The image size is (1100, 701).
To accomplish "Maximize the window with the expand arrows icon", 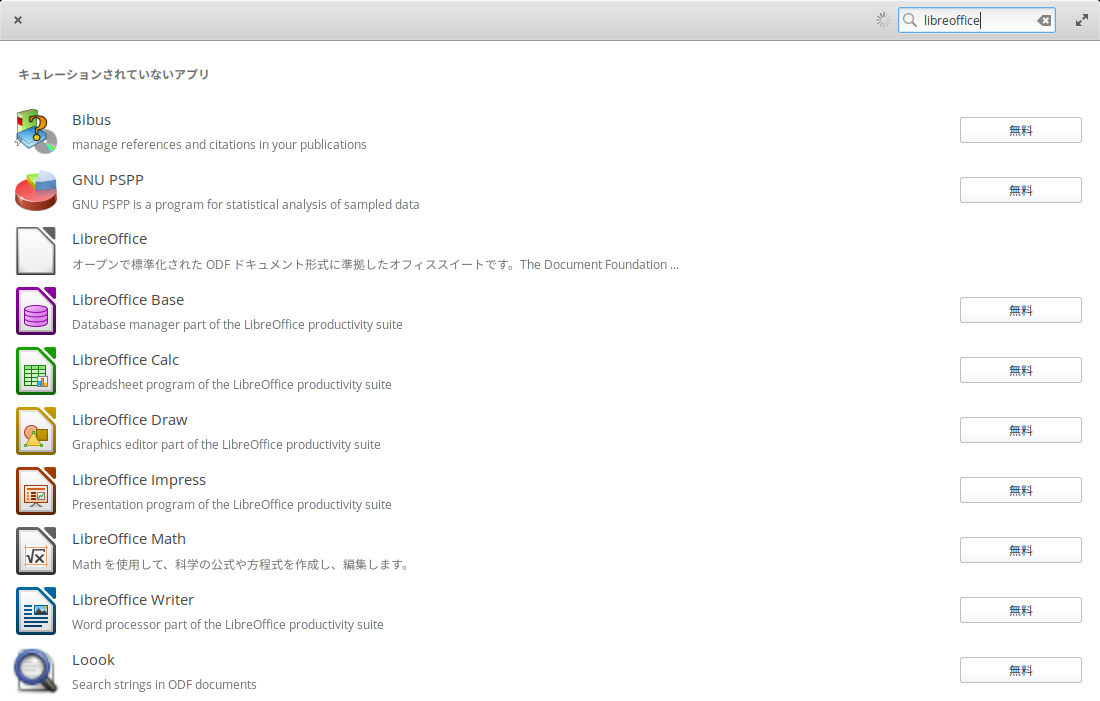I will pos(1082,20).
